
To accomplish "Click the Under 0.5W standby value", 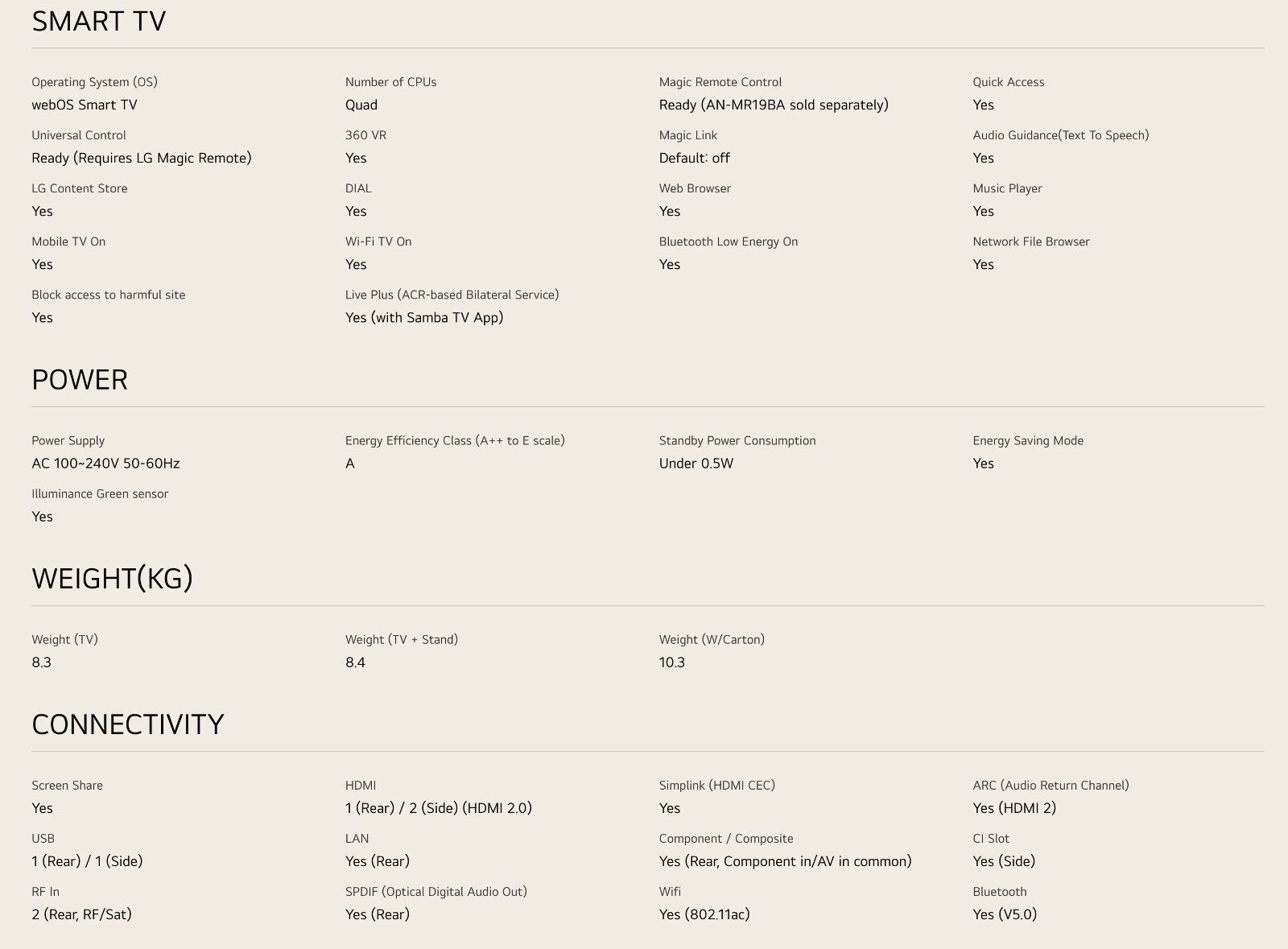I will pyautogui.click(x=696, y=463).
